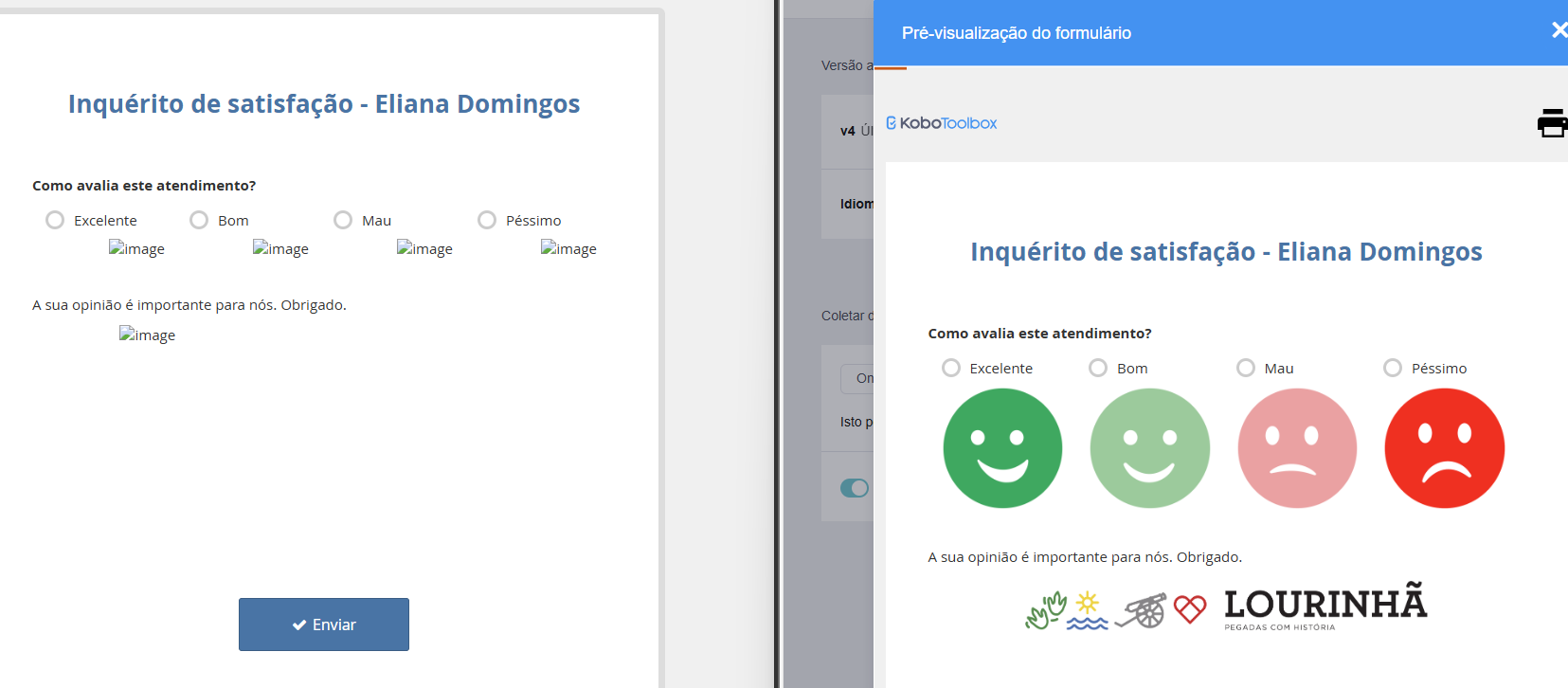Click the printer icon in the preview

pyautogui.click(x=1551, y=123)
